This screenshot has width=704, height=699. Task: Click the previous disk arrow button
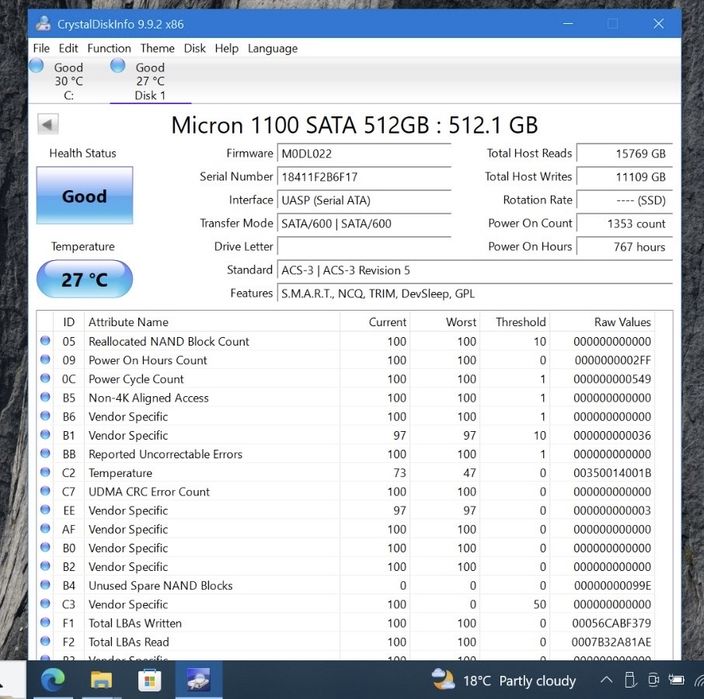[48, 124]
